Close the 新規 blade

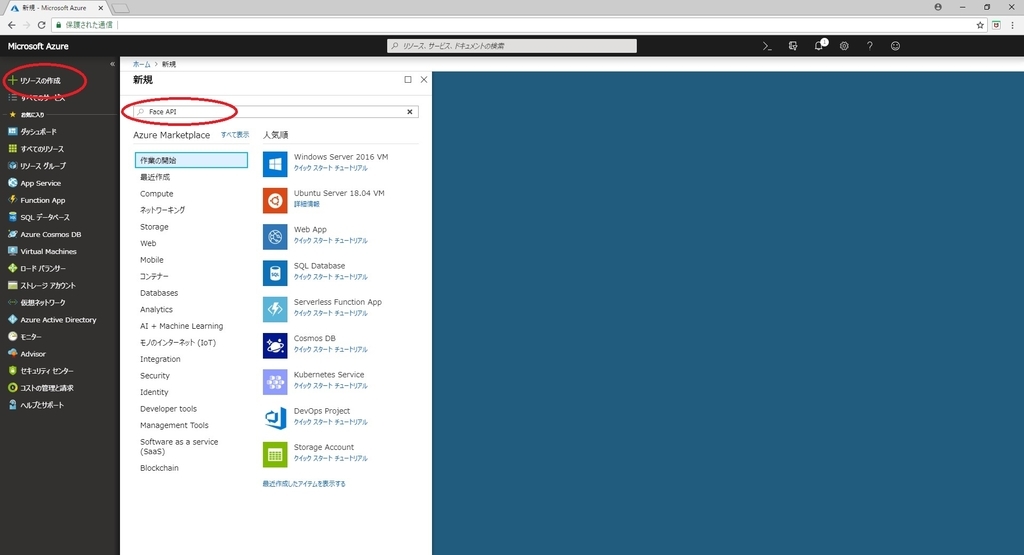click(424, 80)
